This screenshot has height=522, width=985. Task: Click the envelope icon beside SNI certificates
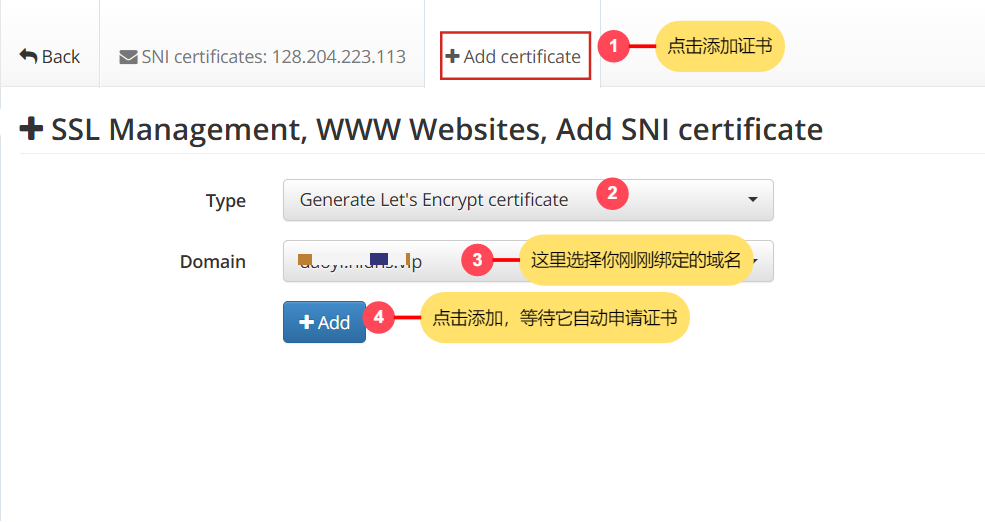[128, 57]
